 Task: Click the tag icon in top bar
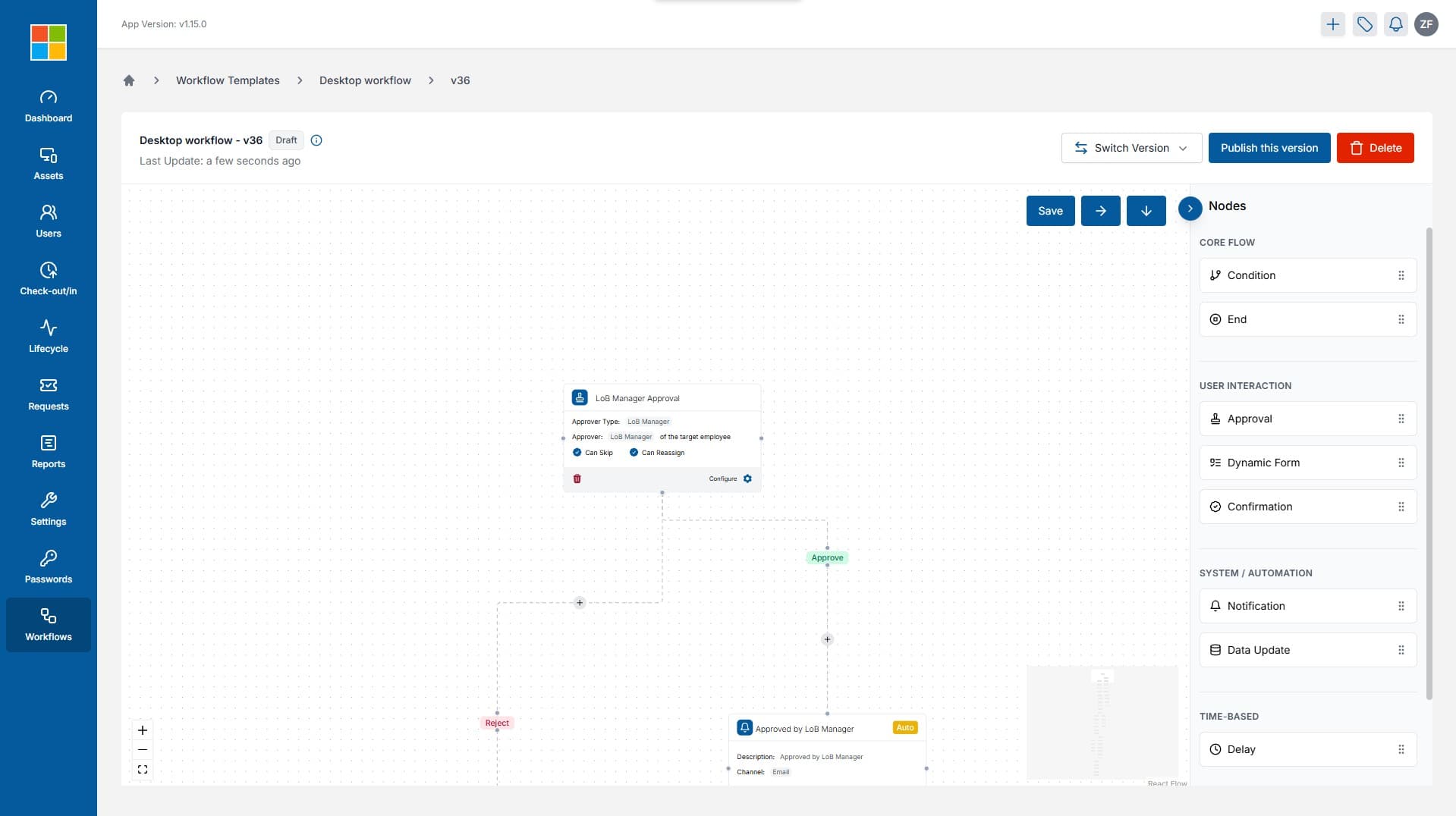tap(1365, 24)
